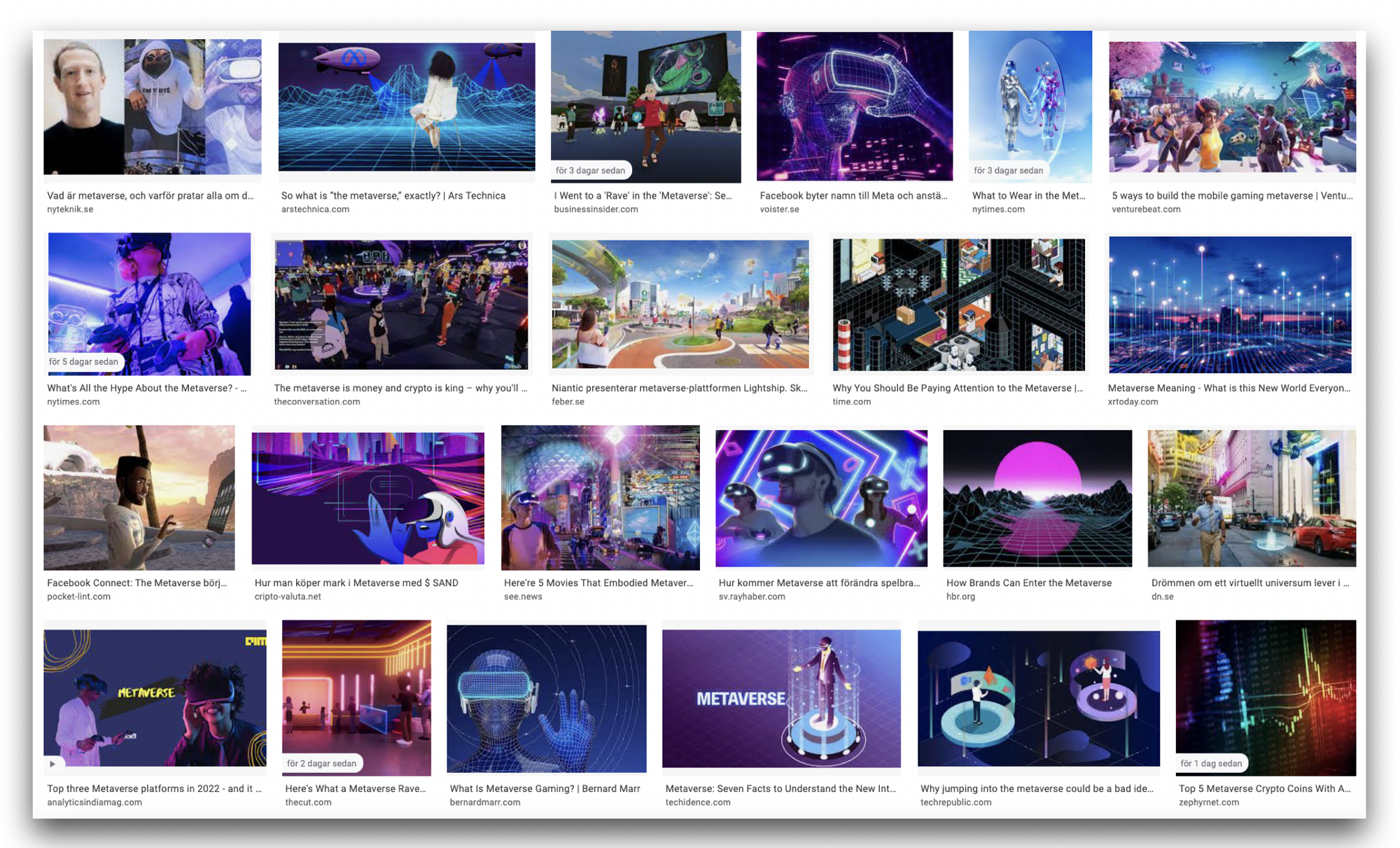Select Facebook Connect avatar image from pocket-lint
Screen dimensions: 1400x848
tap(139, 498)
